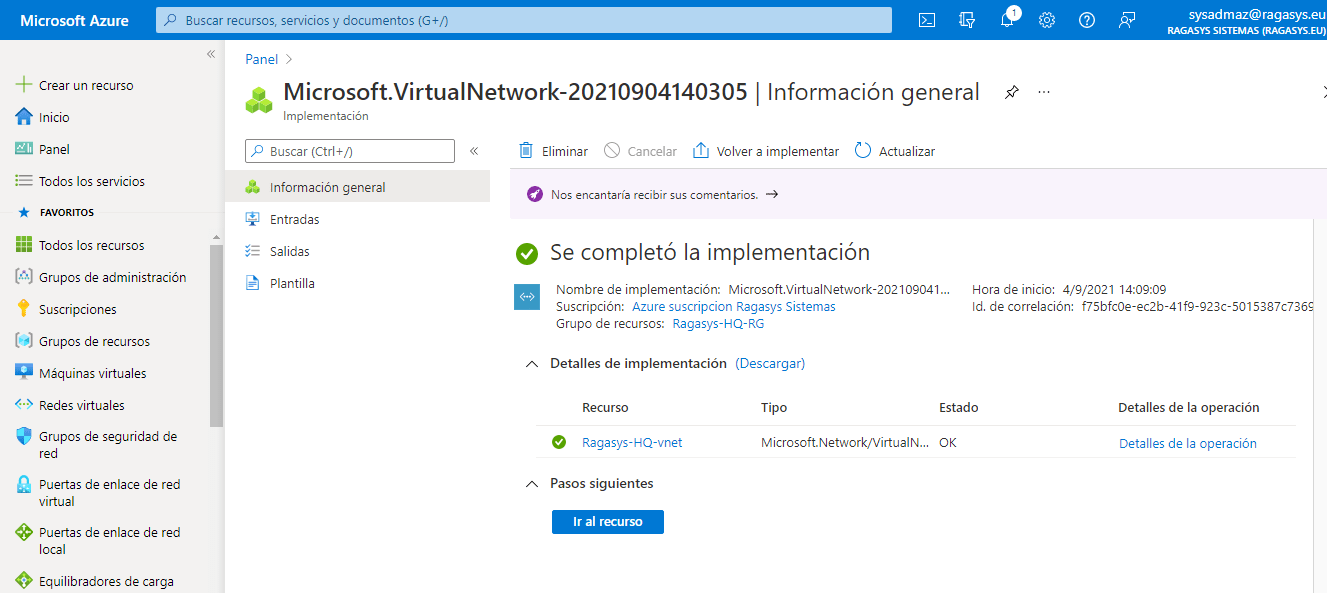The width and height of the screenshot is (1327, 593).
Task: Open the Settings gear icon
Action: (1047, 20)
